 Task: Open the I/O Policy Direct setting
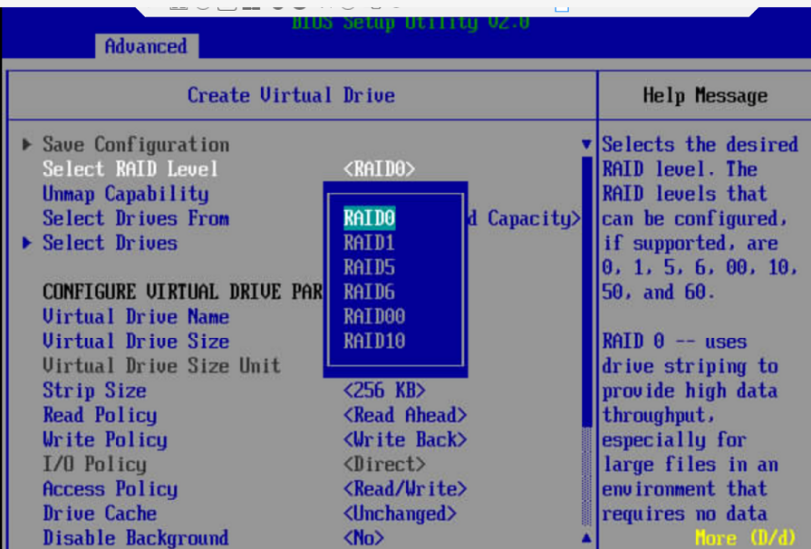tap(384, 464)
